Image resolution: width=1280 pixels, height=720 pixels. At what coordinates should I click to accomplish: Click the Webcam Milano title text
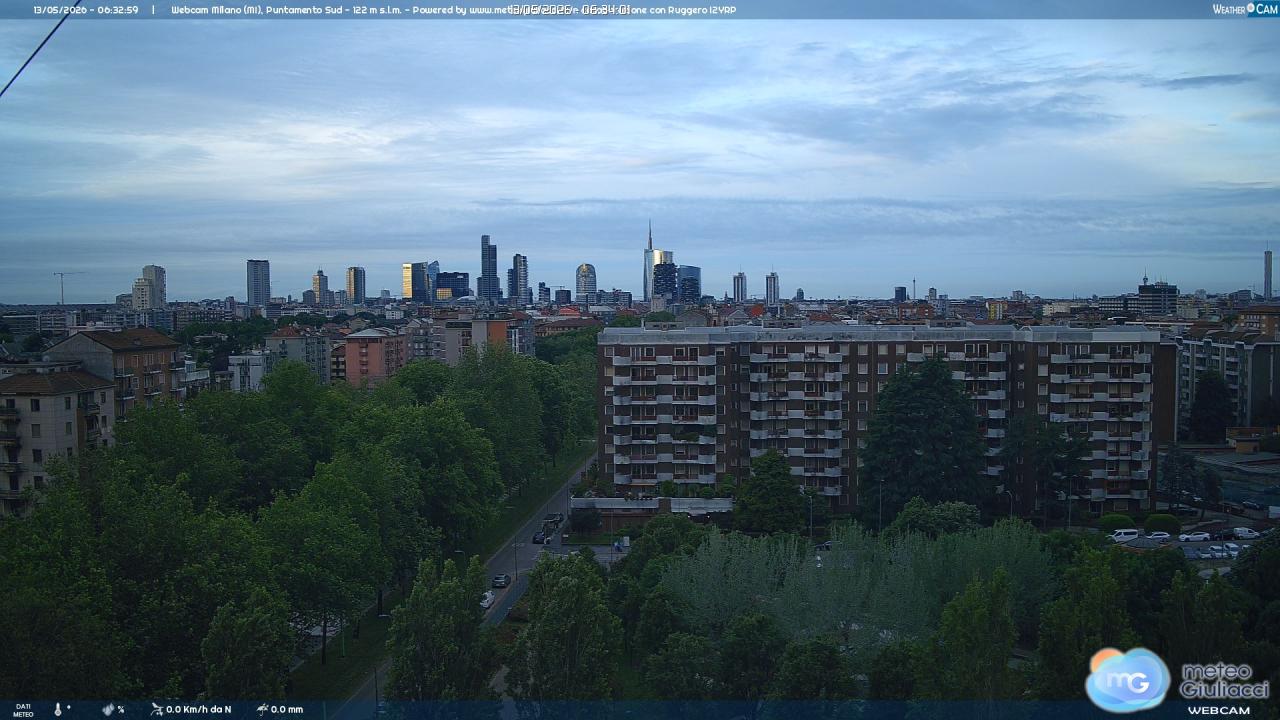click(x=207, y=10)
